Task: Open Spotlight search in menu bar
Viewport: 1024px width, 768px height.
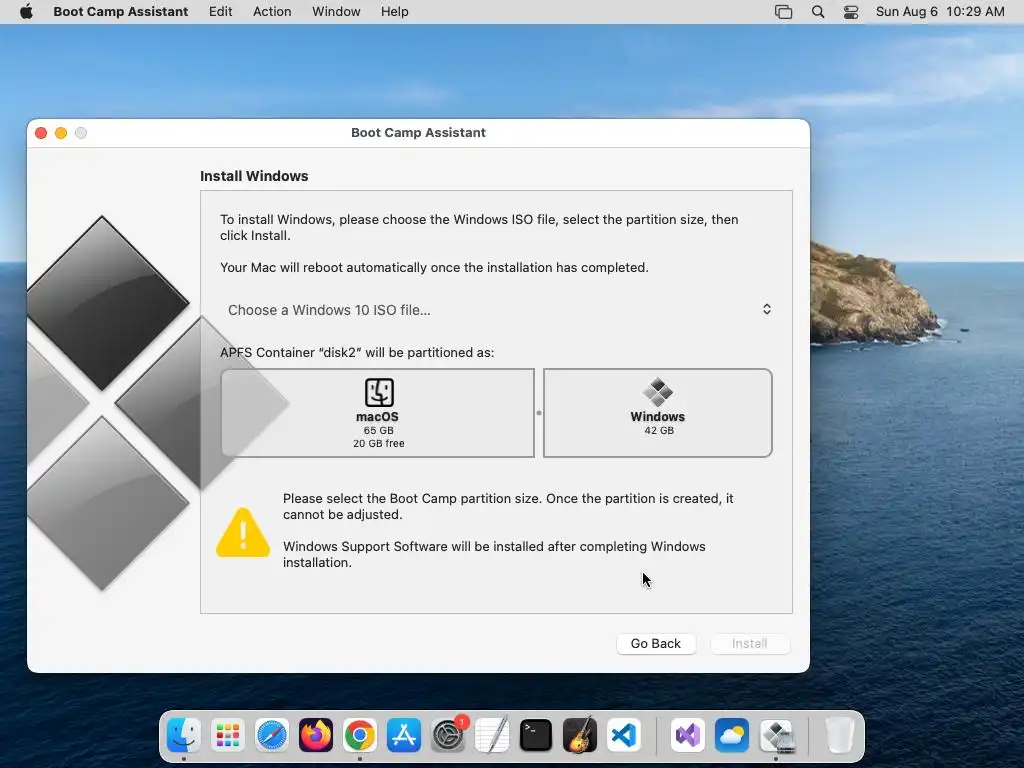Action: (818, 12)
